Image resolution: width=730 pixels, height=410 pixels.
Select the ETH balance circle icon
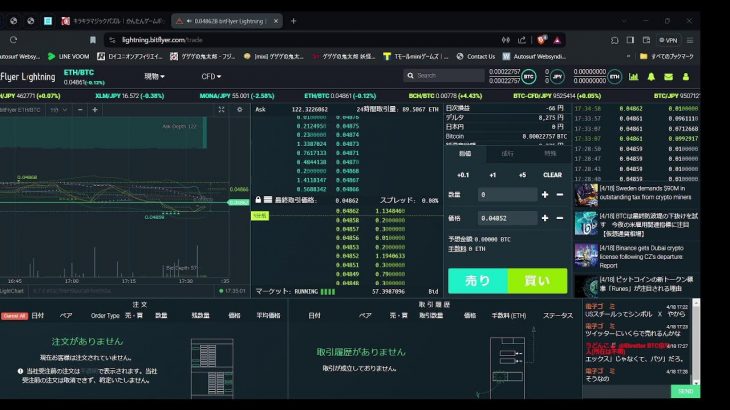point(615,77)
